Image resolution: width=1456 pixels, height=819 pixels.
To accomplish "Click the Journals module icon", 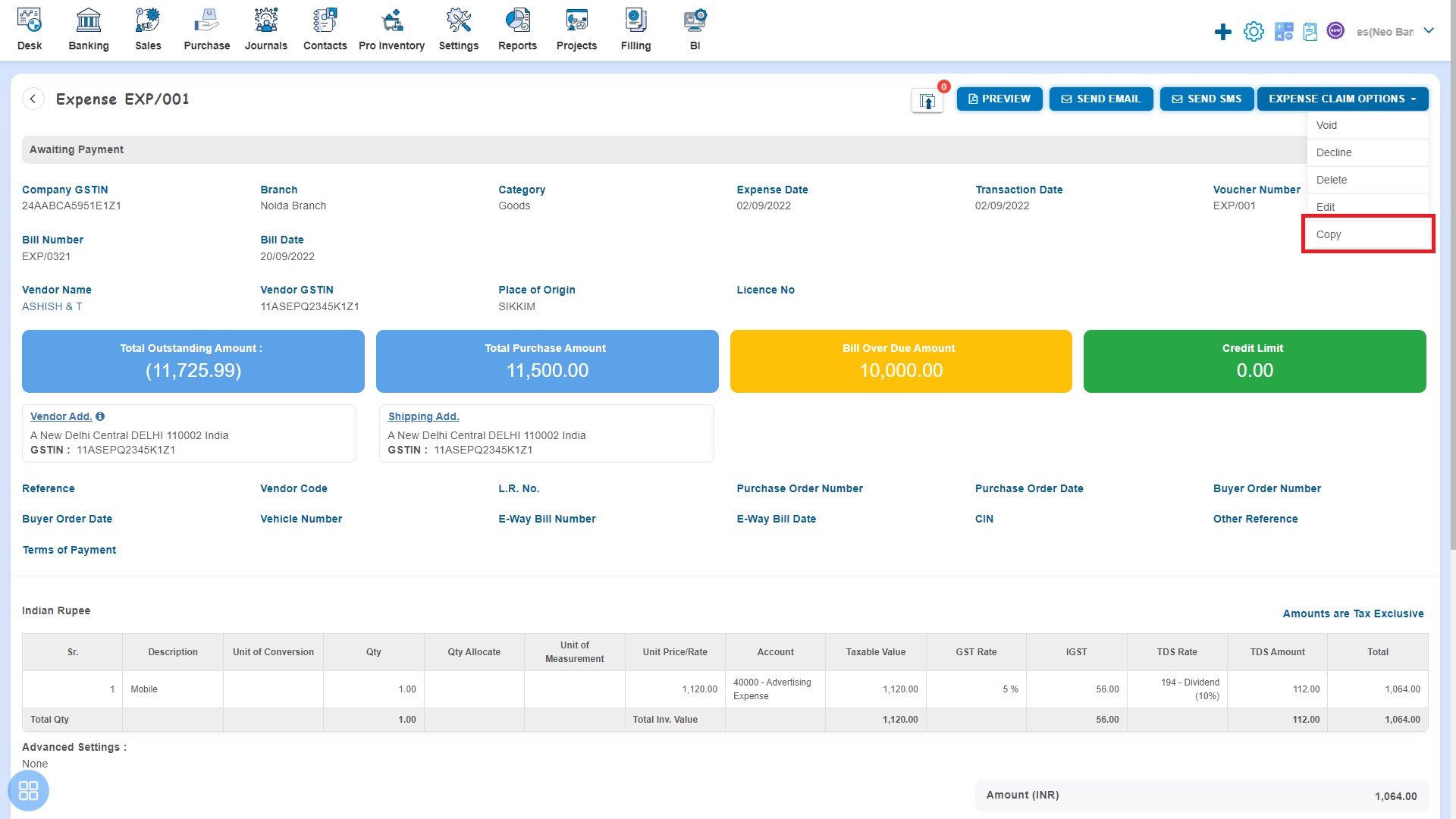I will coord(266,30).
